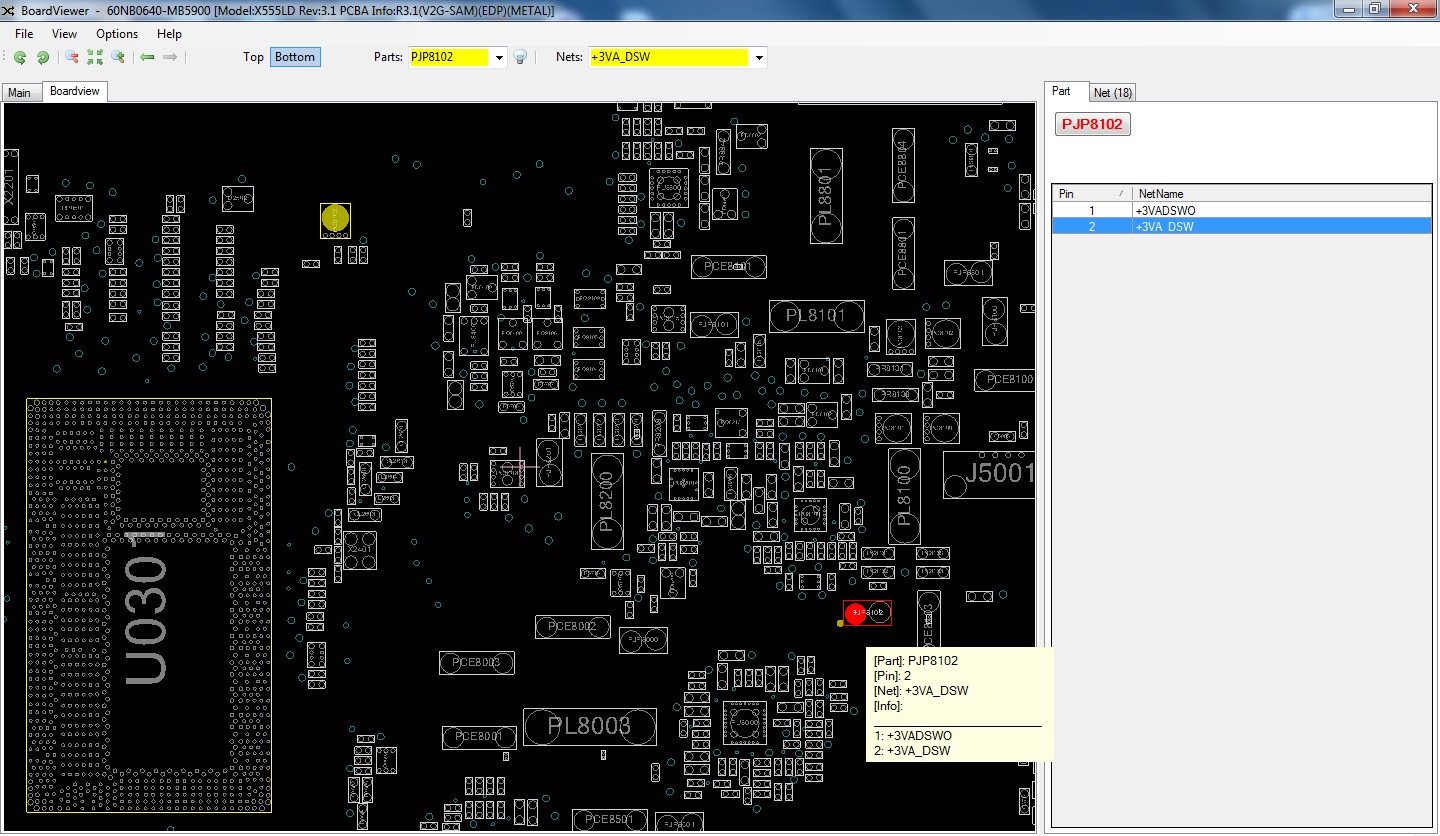This screenshot has height=836, width=1440.
Task: Click the J5001 connector on the board
Action: pos(989,474)
